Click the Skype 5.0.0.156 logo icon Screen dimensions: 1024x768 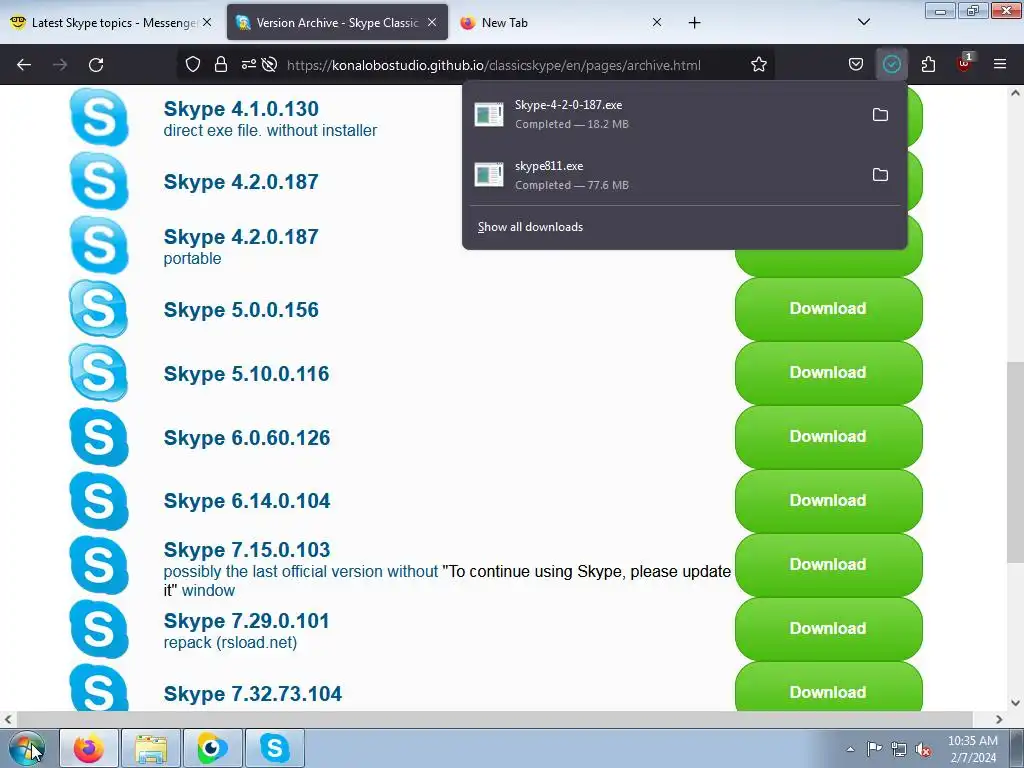[x=99, y=309]
